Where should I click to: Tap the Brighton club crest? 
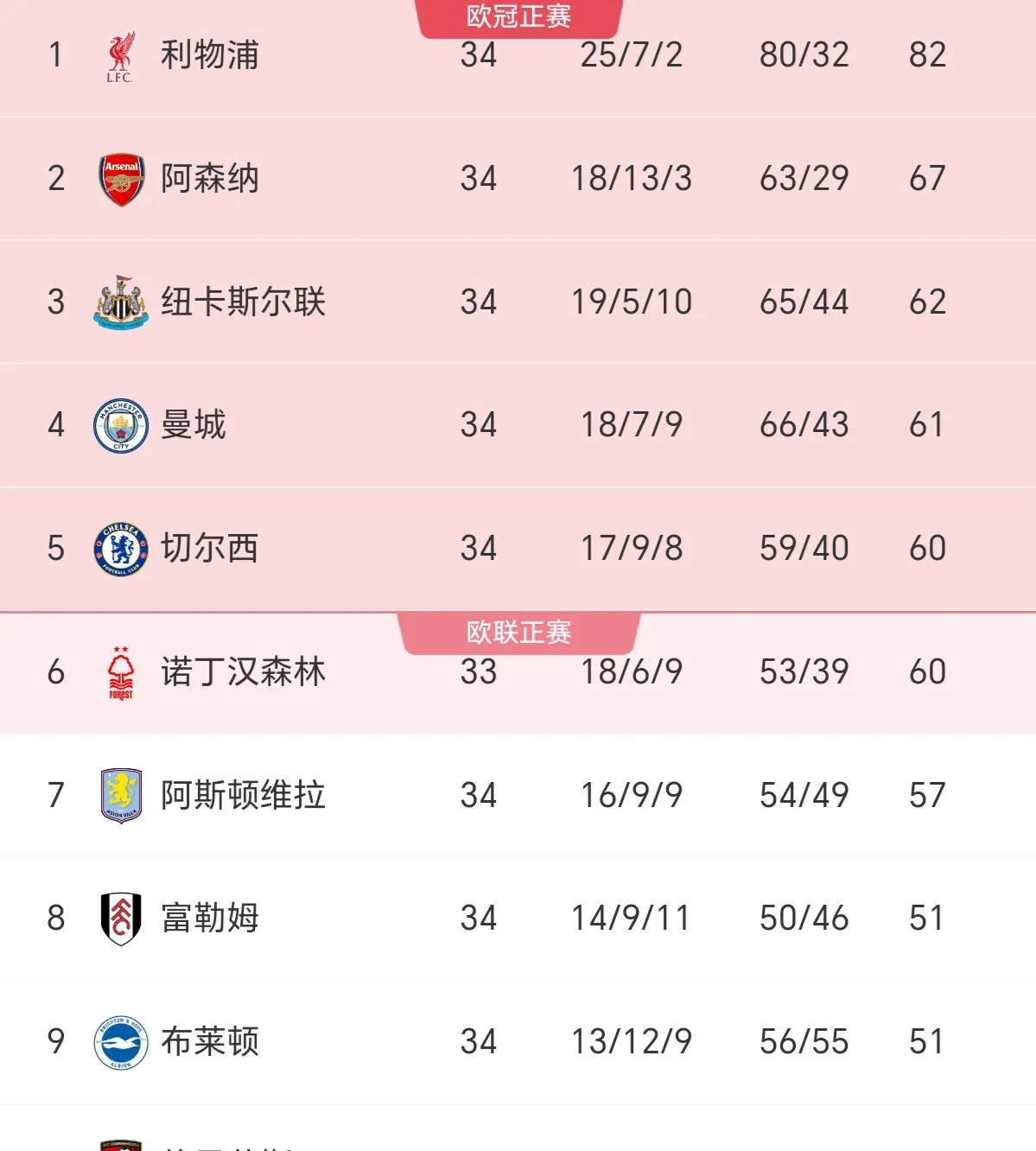[121, 1042]
